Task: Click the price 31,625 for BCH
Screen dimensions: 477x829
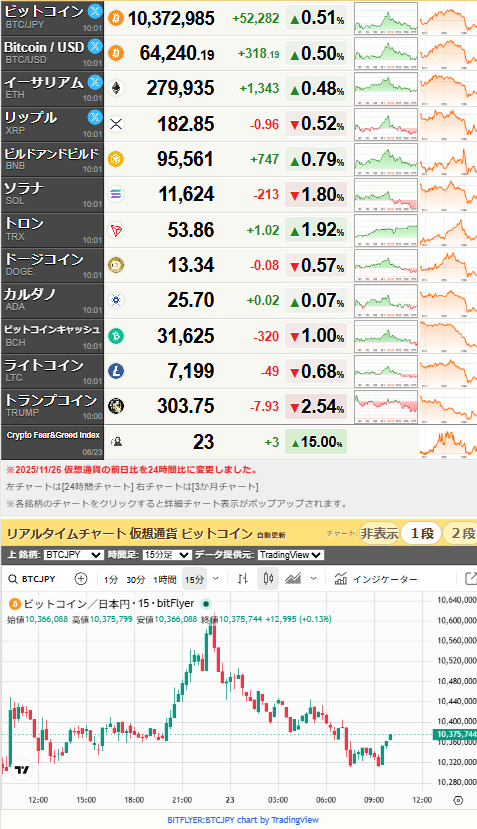Action: [186, 336]
